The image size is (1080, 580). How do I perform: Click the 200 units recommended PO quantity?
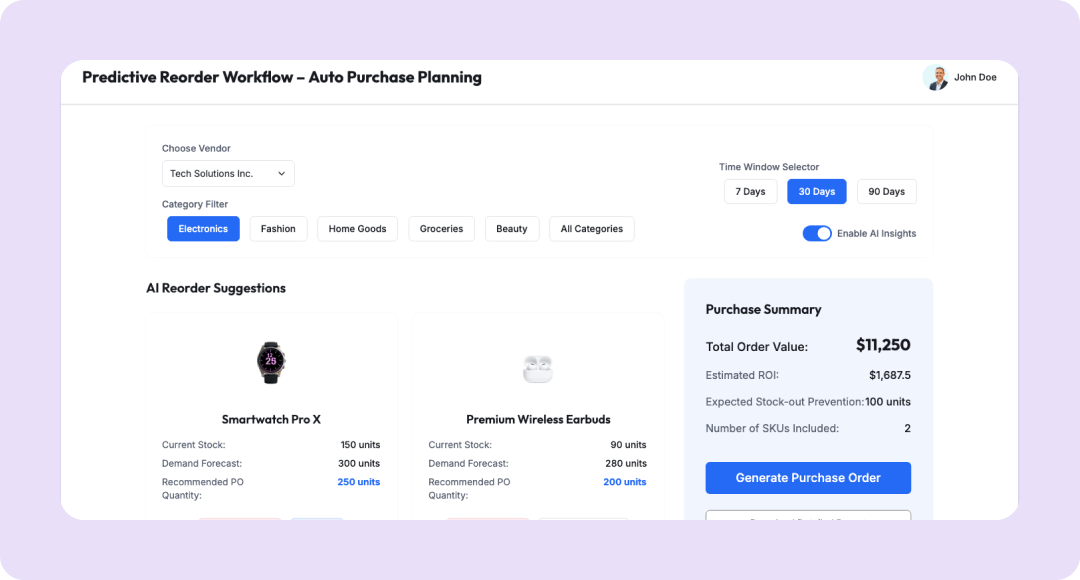(625, 482)
